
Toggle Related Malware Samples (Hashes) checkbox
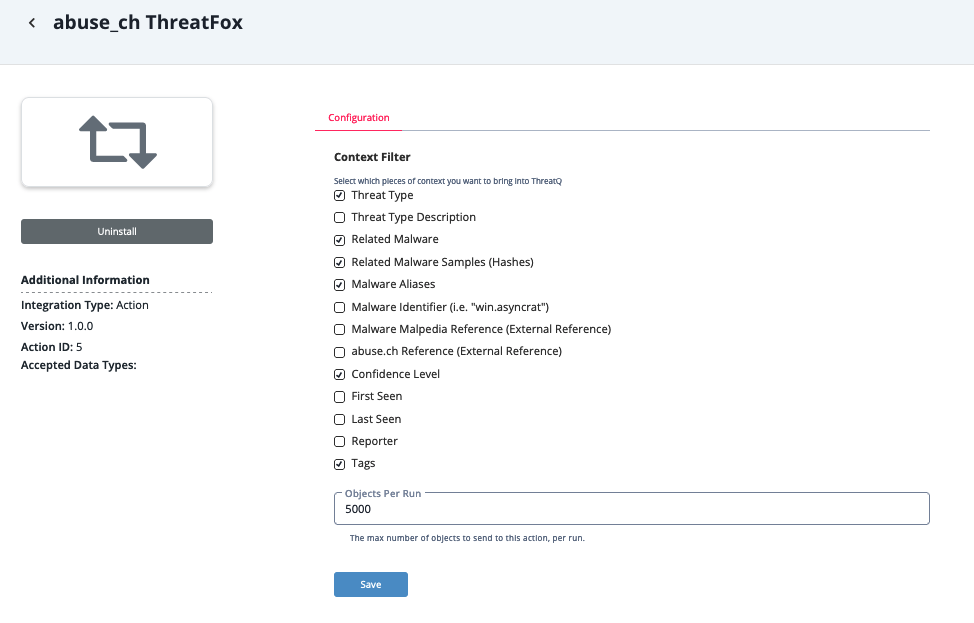339,262
